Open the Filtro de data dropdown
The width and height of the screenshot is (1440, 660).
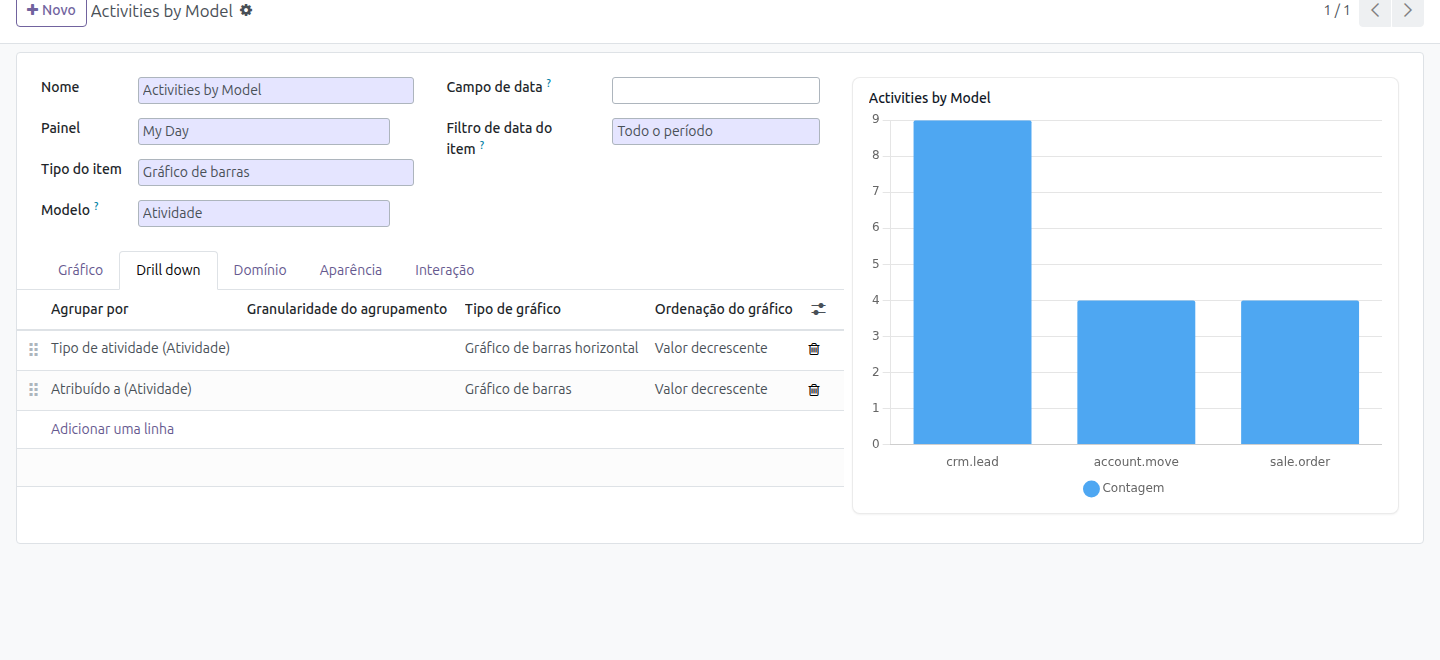pyautogui.click(x=716, y=131)
